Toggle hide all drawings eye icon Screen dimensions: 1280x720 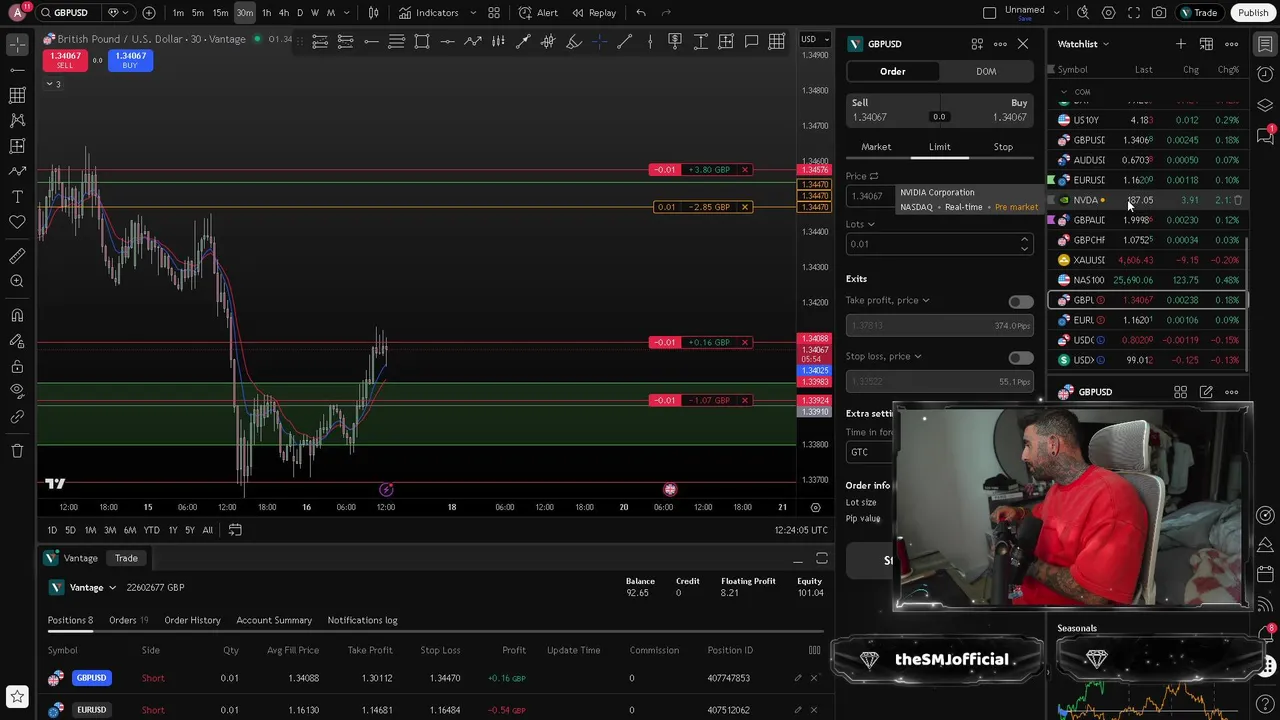[x=17, y=391]
